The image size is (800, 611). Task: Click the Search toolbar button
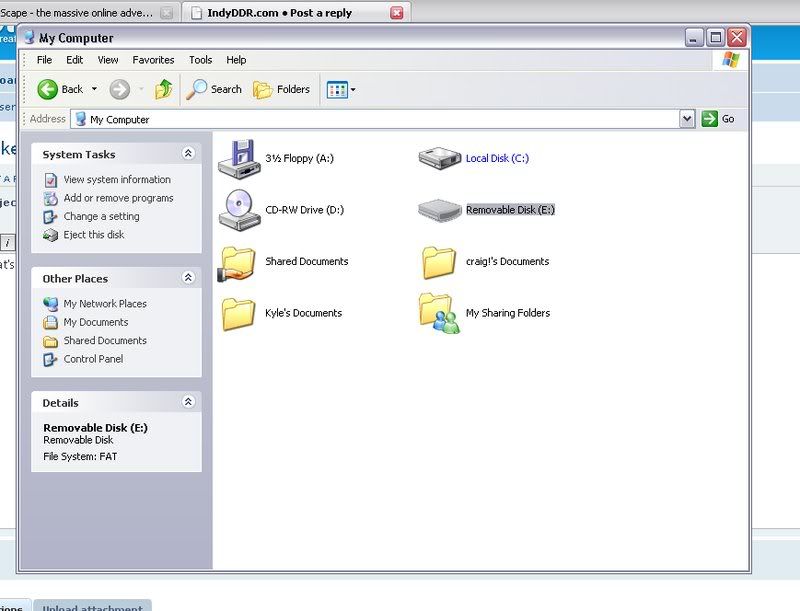214,89
